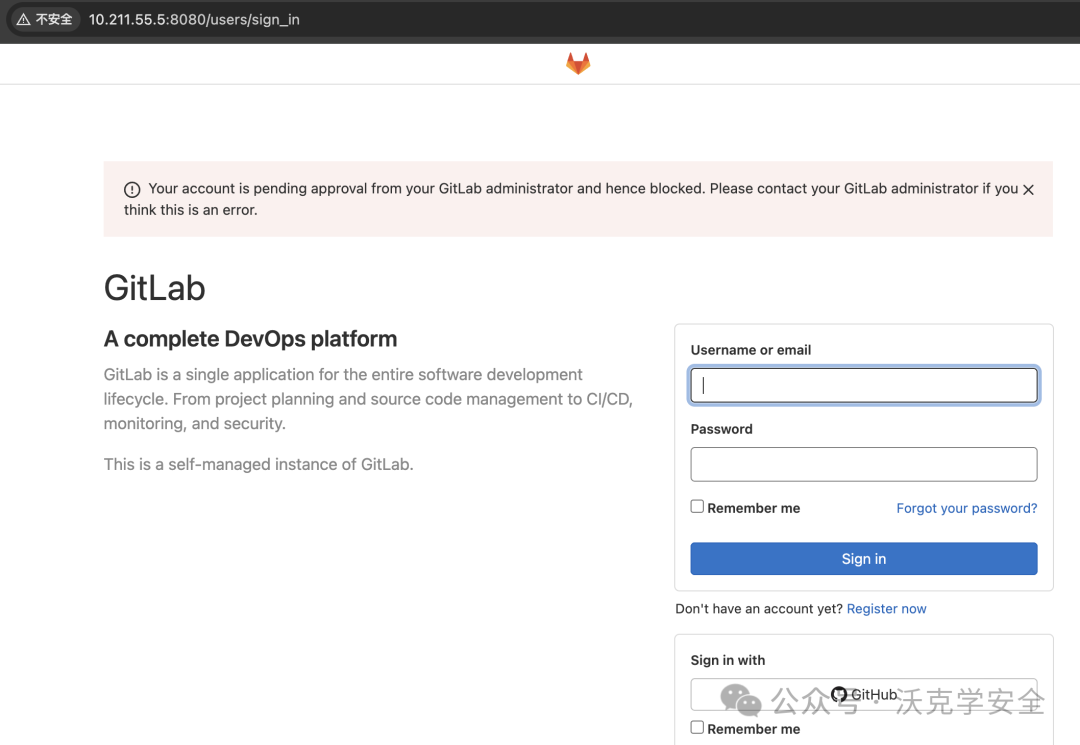The height and width of the screenshot is (745, 1080).
Task: Click the alert warning icon
Action: point(132,189)
